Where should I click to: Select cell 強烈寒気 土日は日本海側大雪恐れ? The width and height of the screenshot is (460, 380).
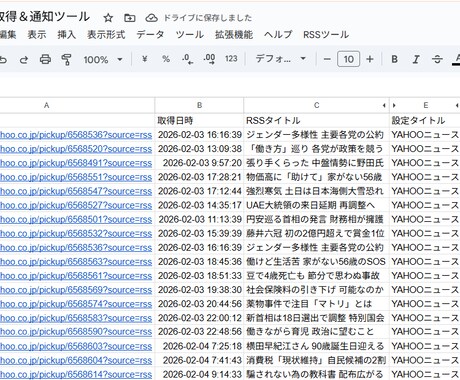[316, 191]
